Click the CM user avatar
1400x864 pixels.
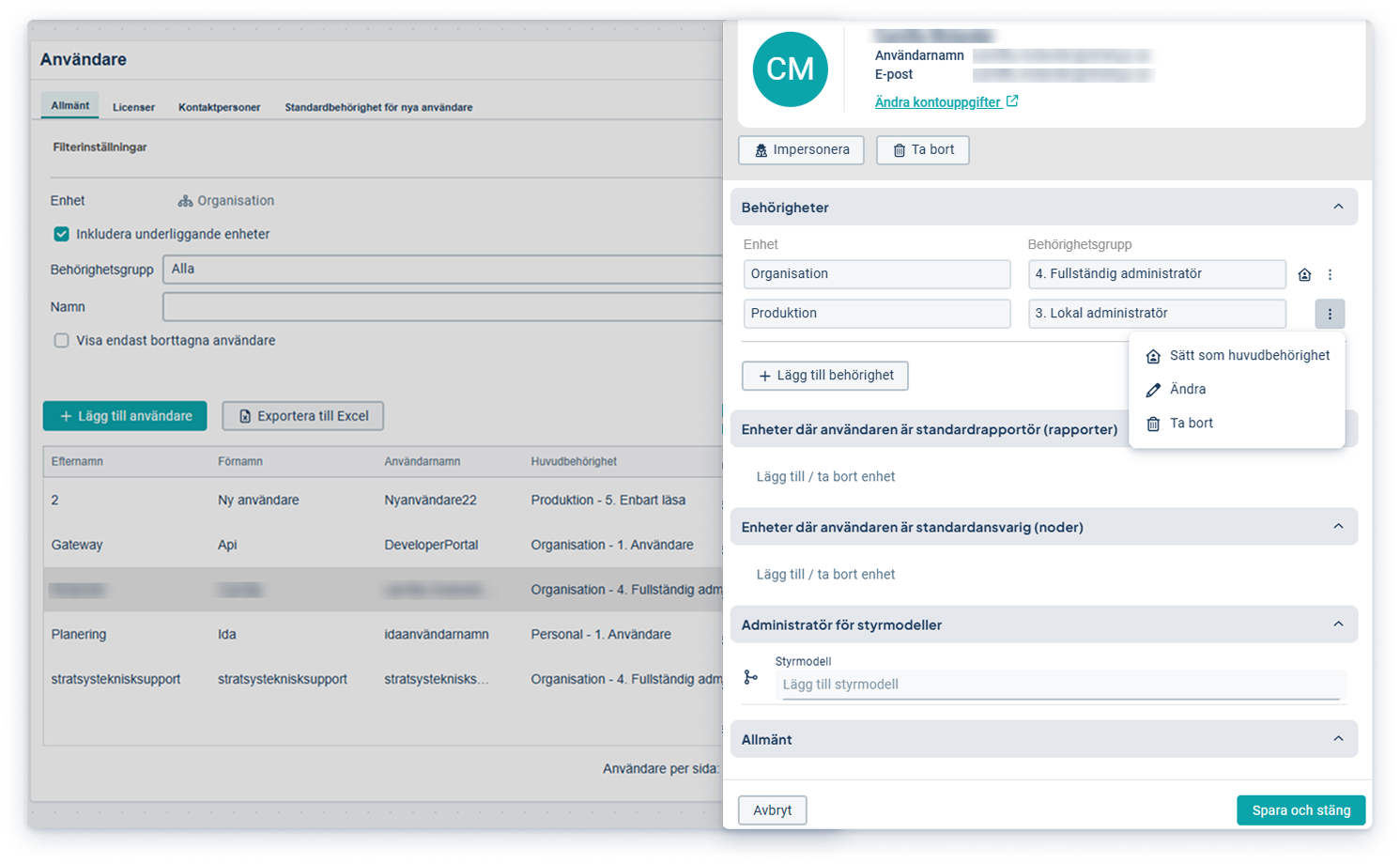click(x=790, y=69)
